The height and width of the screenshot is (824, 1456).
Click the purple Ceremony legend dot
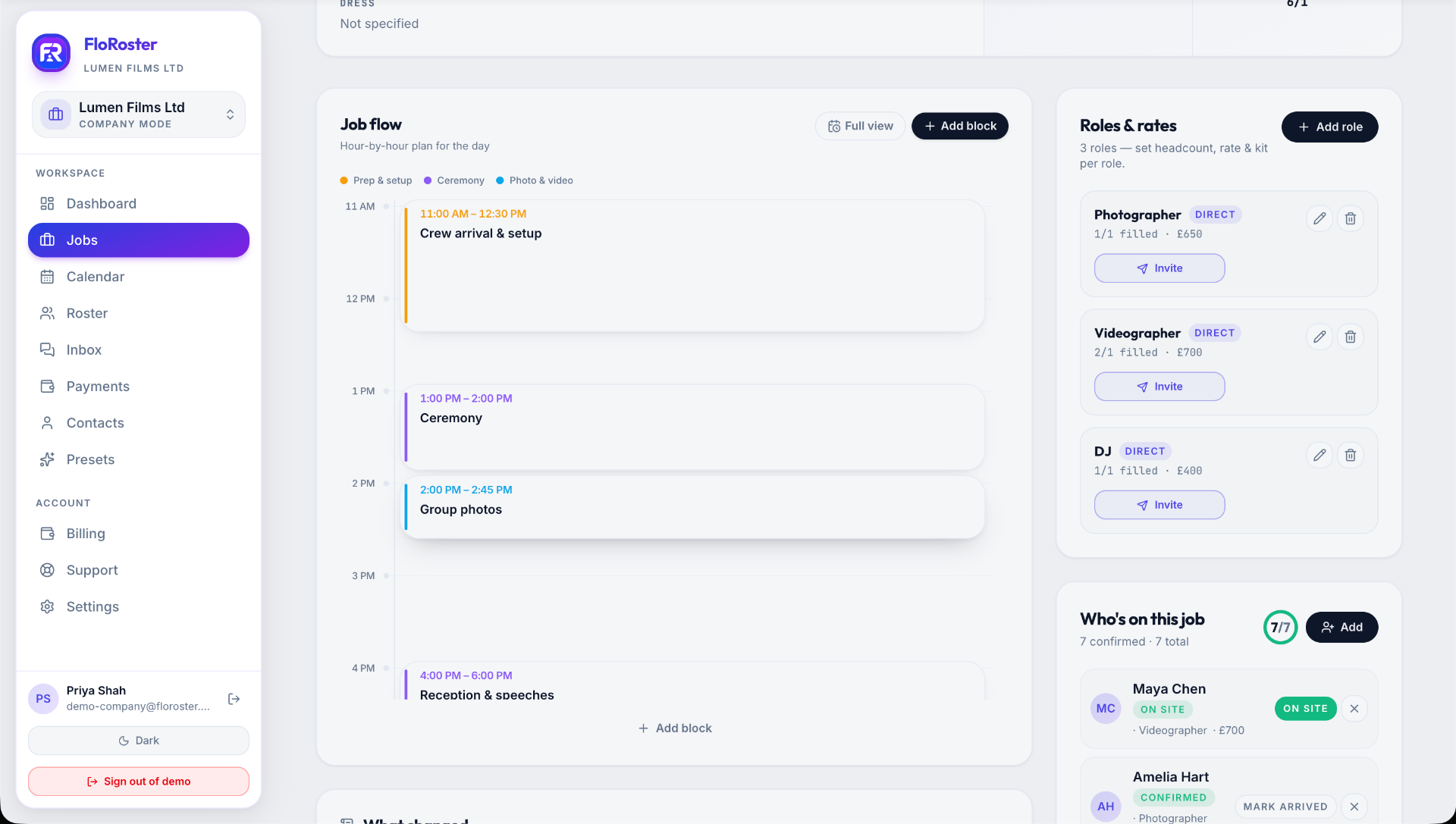tap(428, 180)
